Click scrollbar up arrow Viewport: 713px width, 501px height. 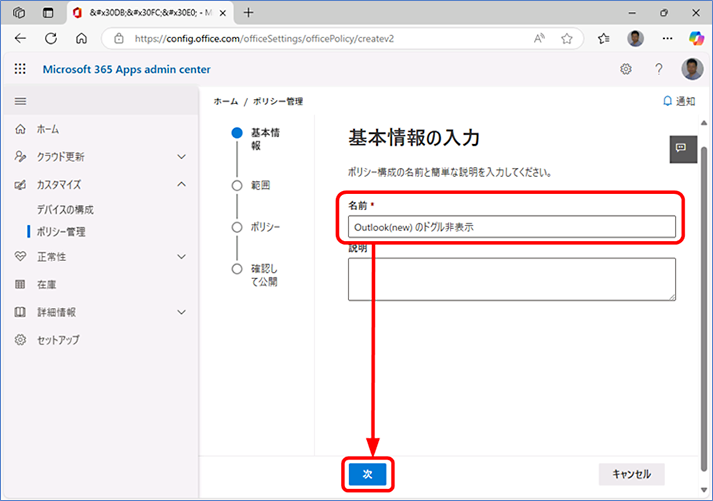coord(704,123)
